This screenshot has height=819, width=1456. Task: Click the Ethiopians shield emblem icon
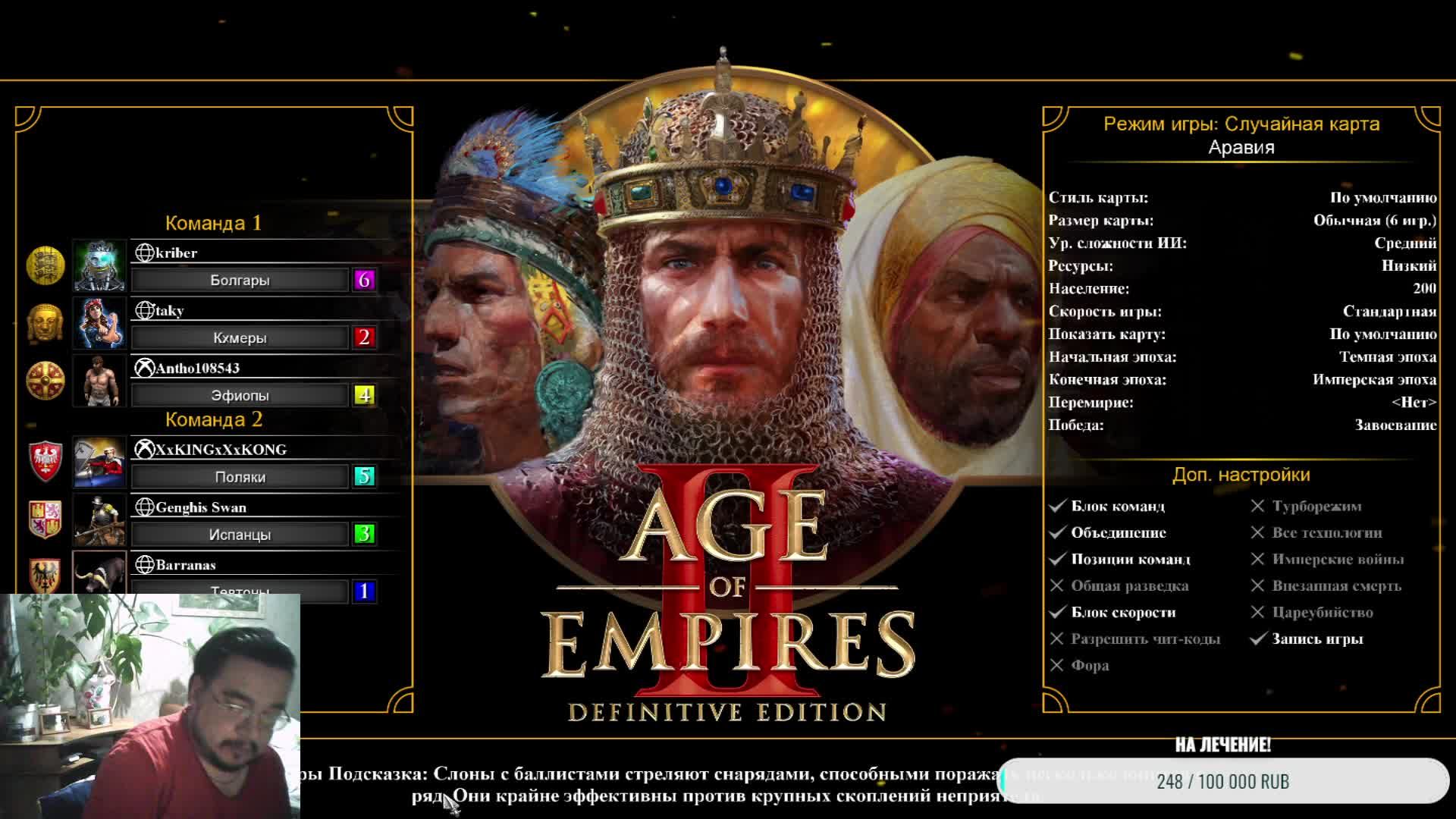click(45, 380)
